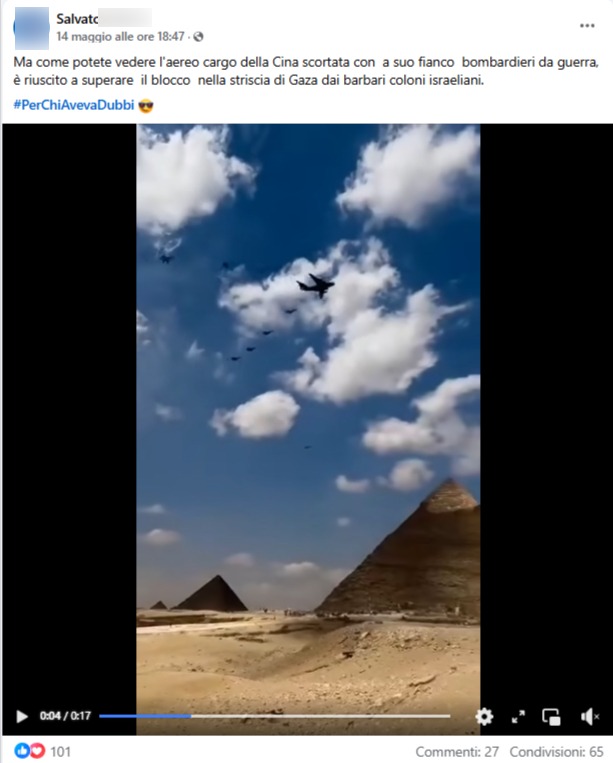Open the blurred profile picture
Screen dimensions: 613x763
coord(32,28)
